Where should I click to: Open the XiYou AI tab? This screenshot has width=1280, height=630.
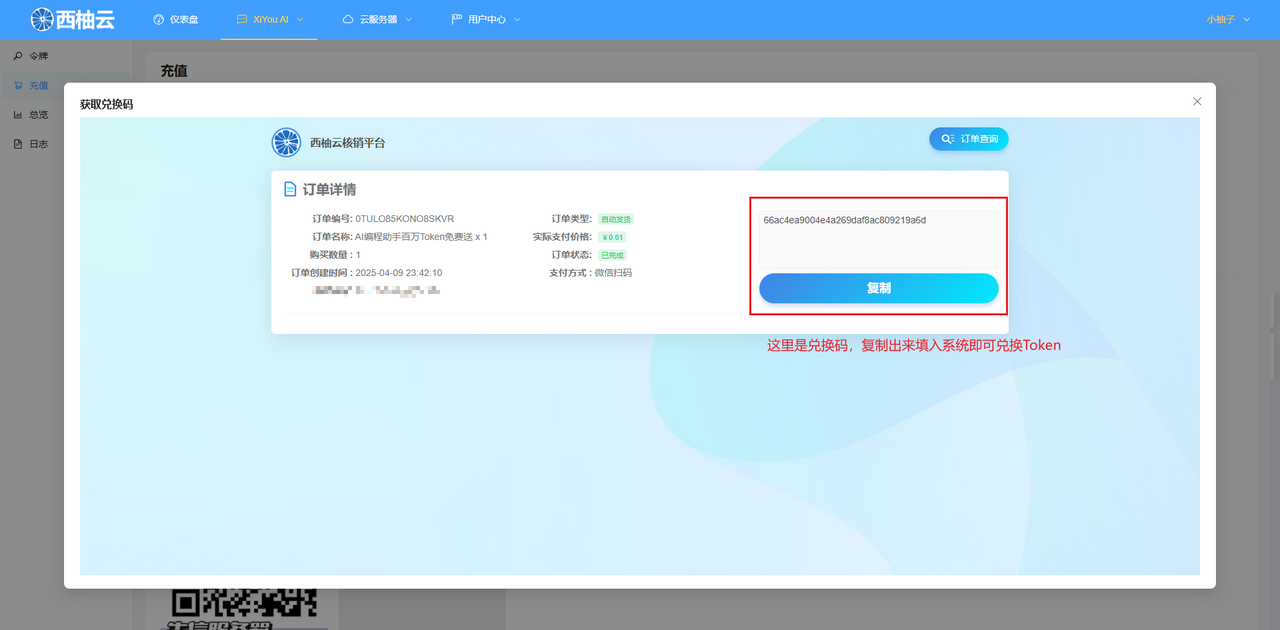[x=269, y=19]
